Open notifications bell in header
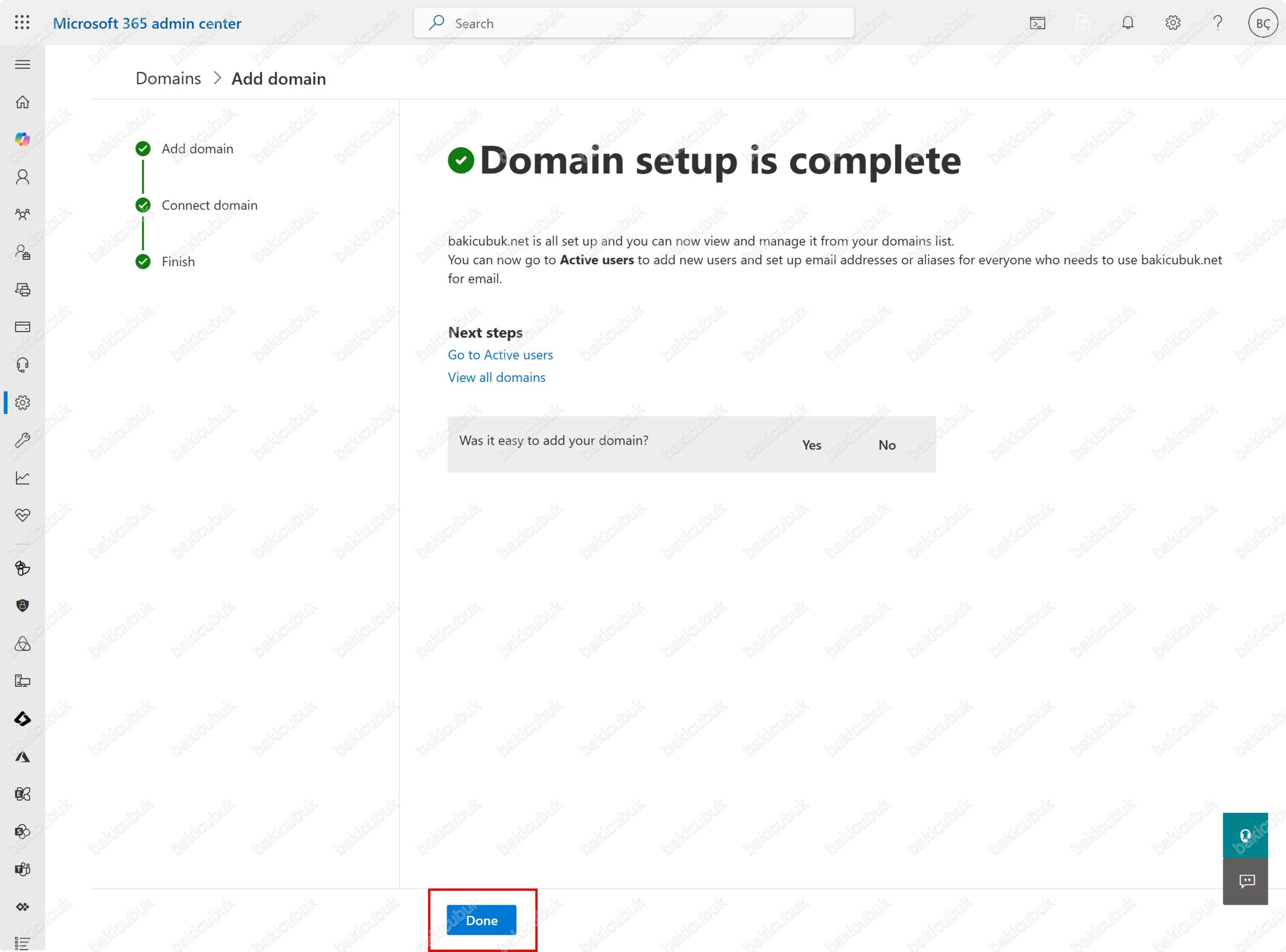 (1128, 23)
